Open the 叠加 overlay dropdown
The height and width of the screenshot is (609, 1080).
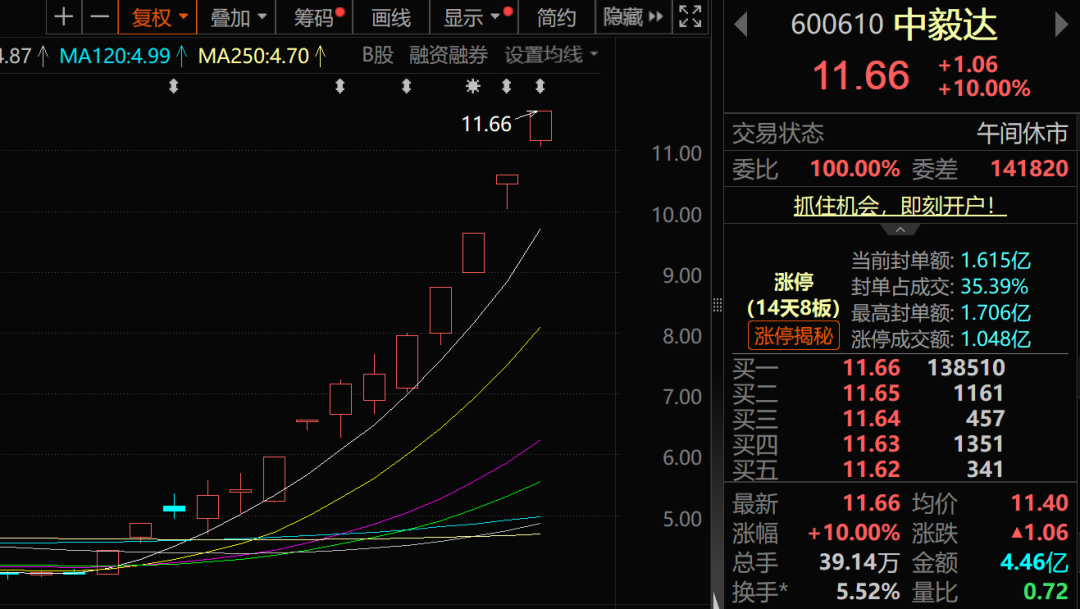coord(236,17)
